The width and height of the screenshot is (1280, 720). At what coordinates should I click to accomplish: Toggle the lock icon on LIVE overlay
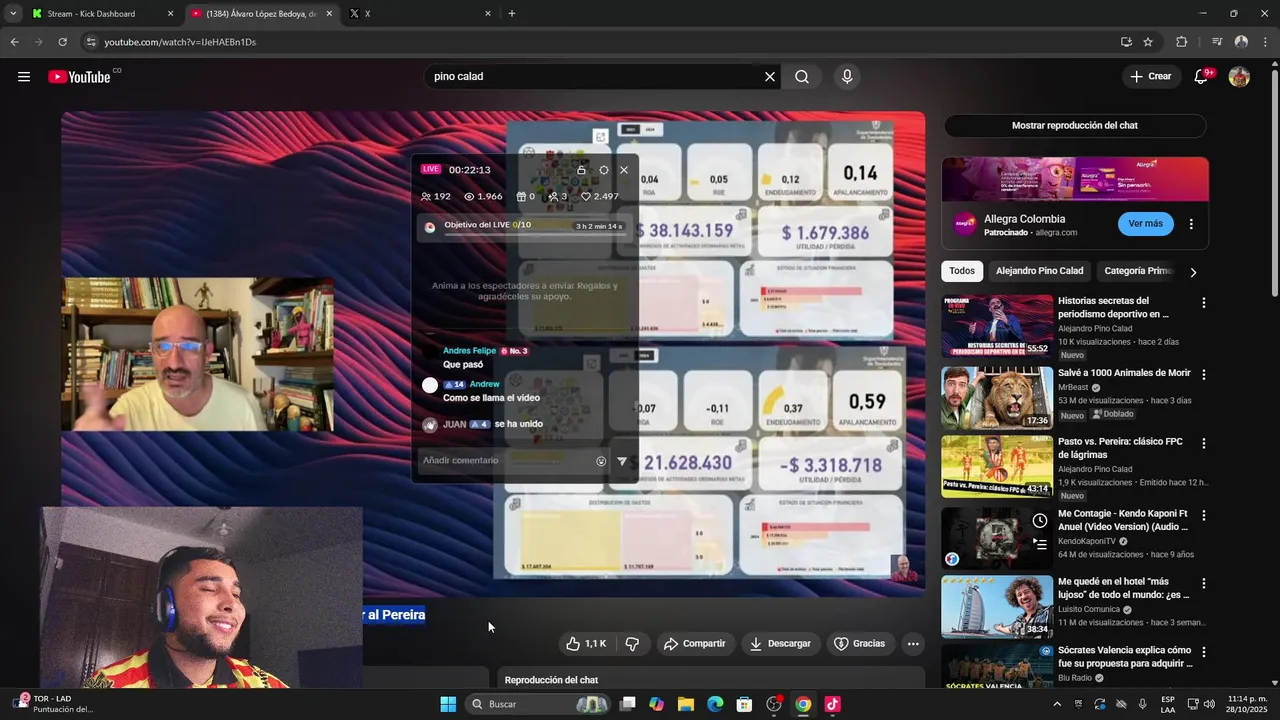tap(581, 170)
